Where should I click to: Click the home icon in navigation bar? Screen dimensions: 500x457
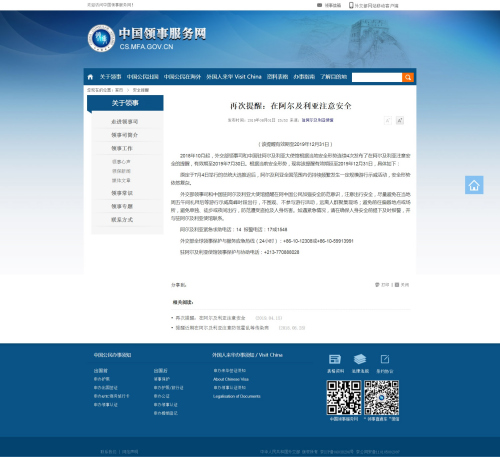(x=90, y=77)
